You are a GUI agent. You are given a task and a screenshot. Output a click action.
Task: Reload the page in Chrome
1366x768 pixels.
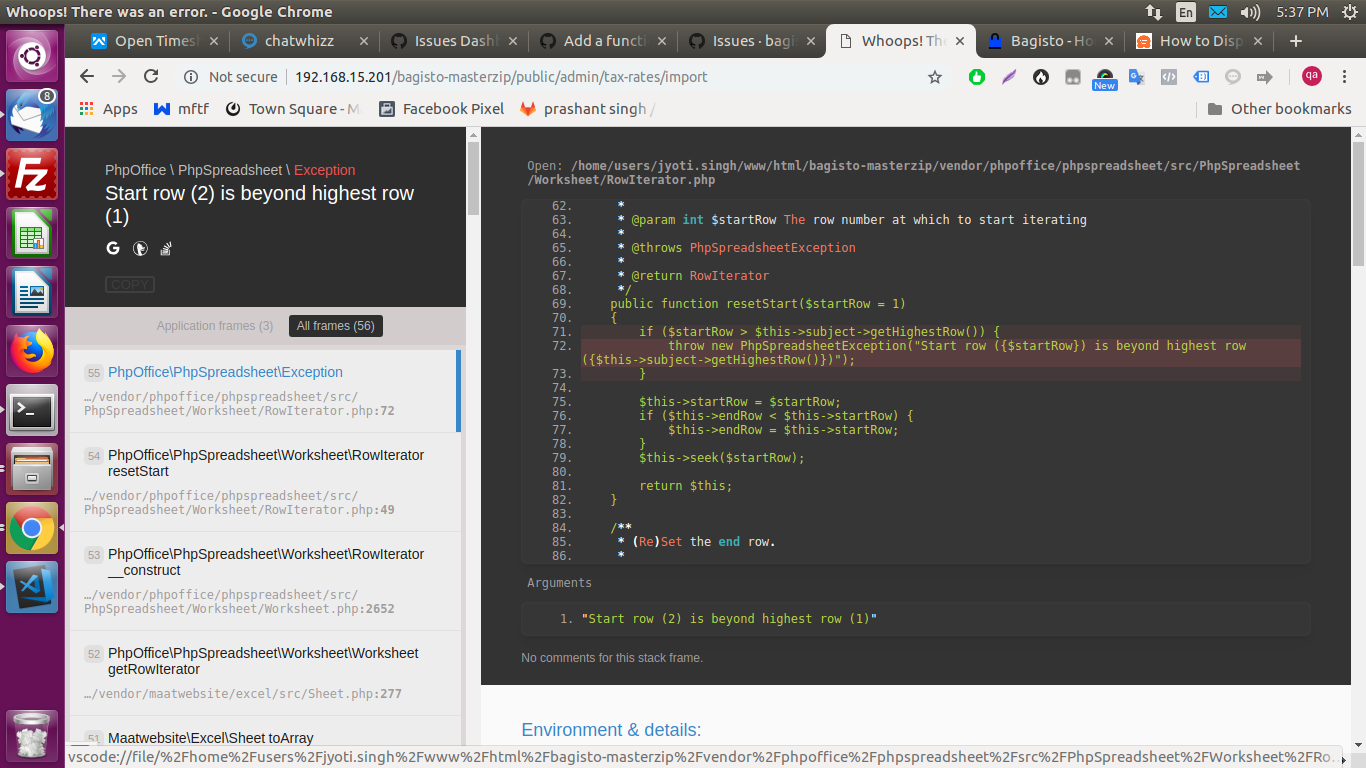point(151,76)
